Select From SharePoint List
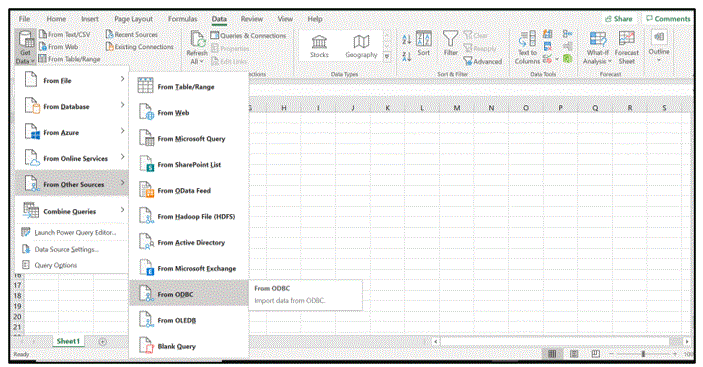 coord(189,164)
